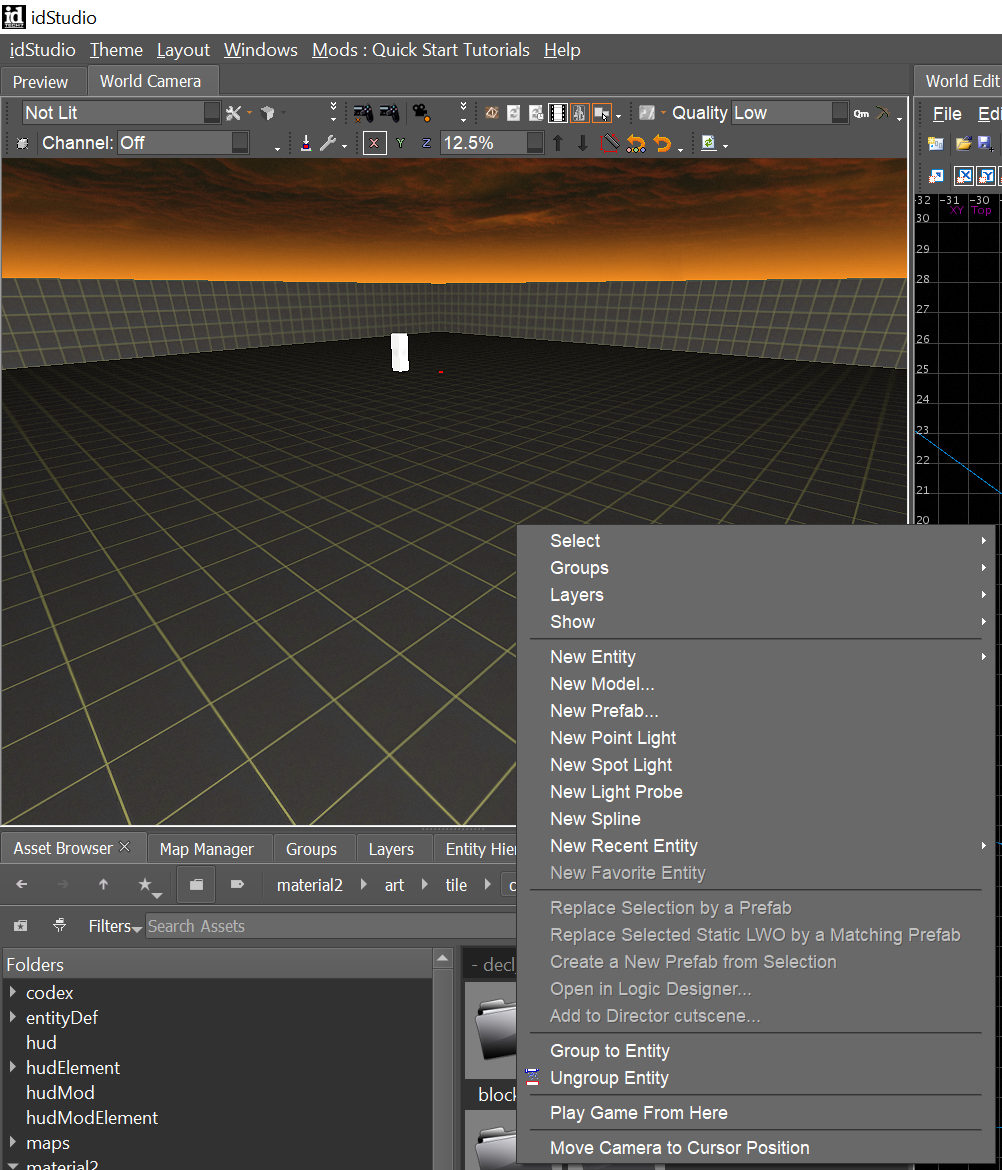Click the small gear icon left of Channel
Screen dimensions: 1002x1170
pyautogui.click(x=22, y=143)
